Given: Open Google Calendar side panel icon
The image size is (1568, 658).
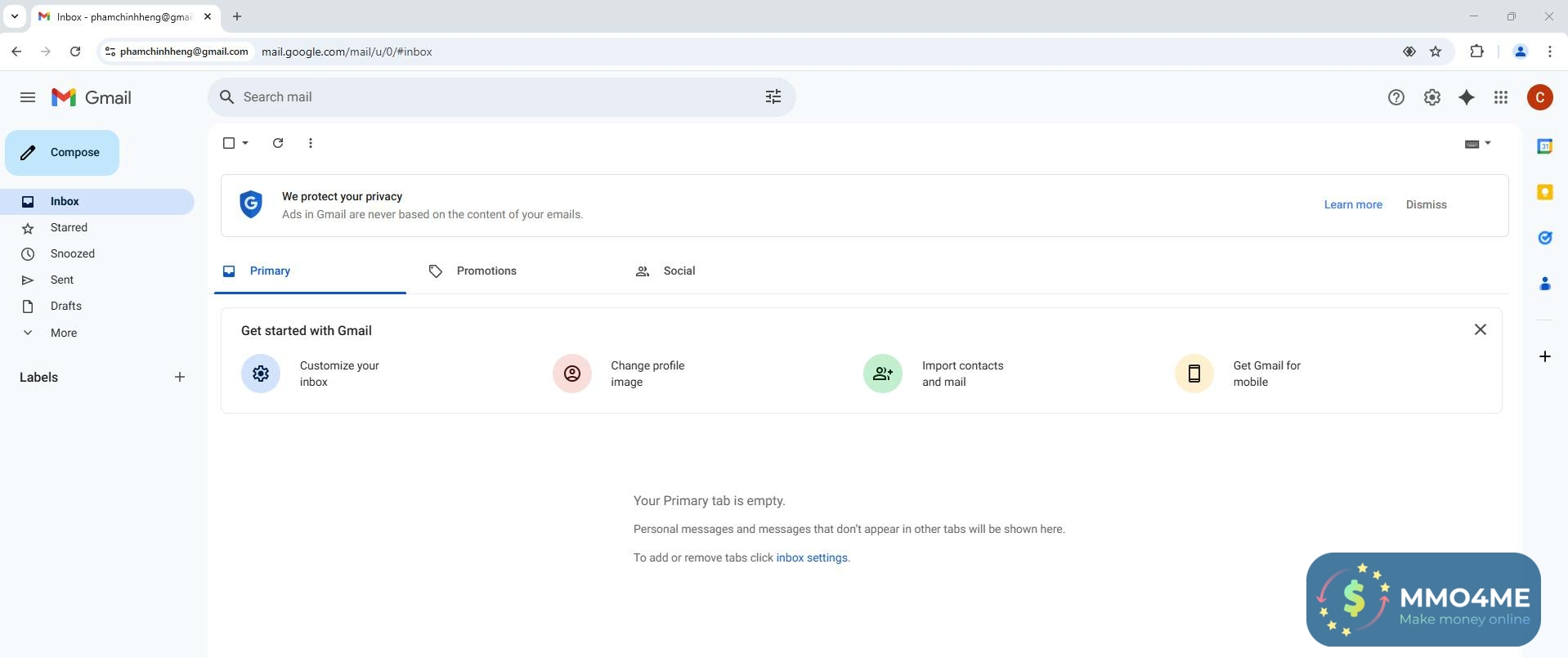Looking at the screenshot, I should point(1544,146).
